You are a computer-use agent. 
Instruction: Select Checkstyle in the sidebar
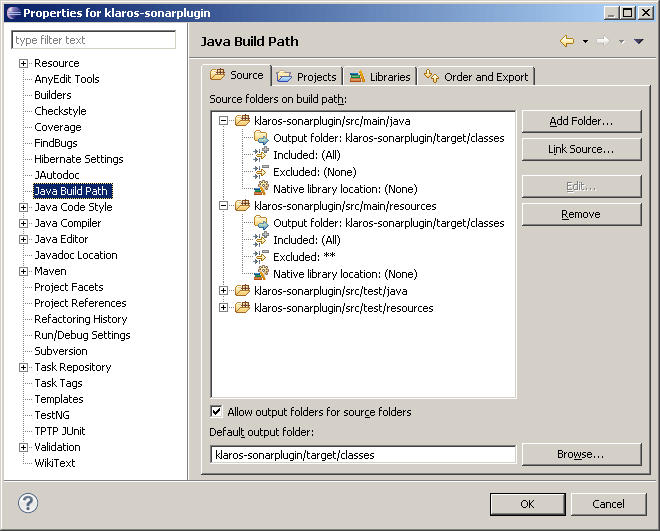[x=60, y=111]
